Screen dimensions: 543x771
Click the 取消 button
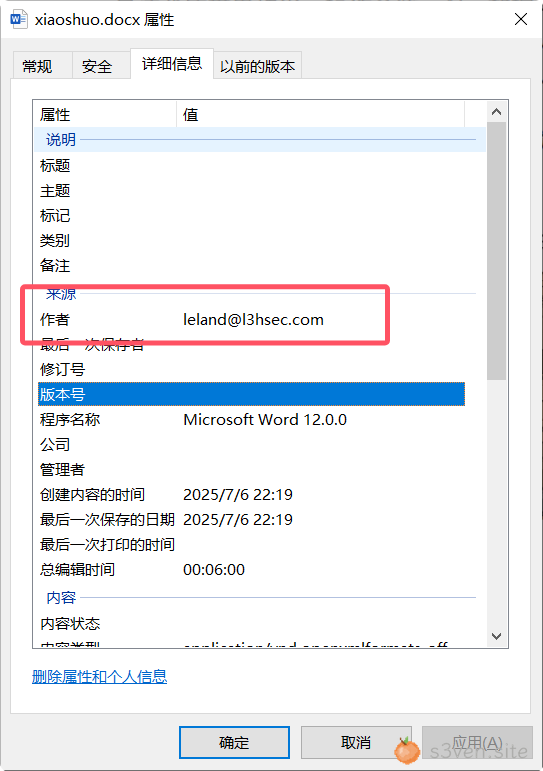[356, 742]
